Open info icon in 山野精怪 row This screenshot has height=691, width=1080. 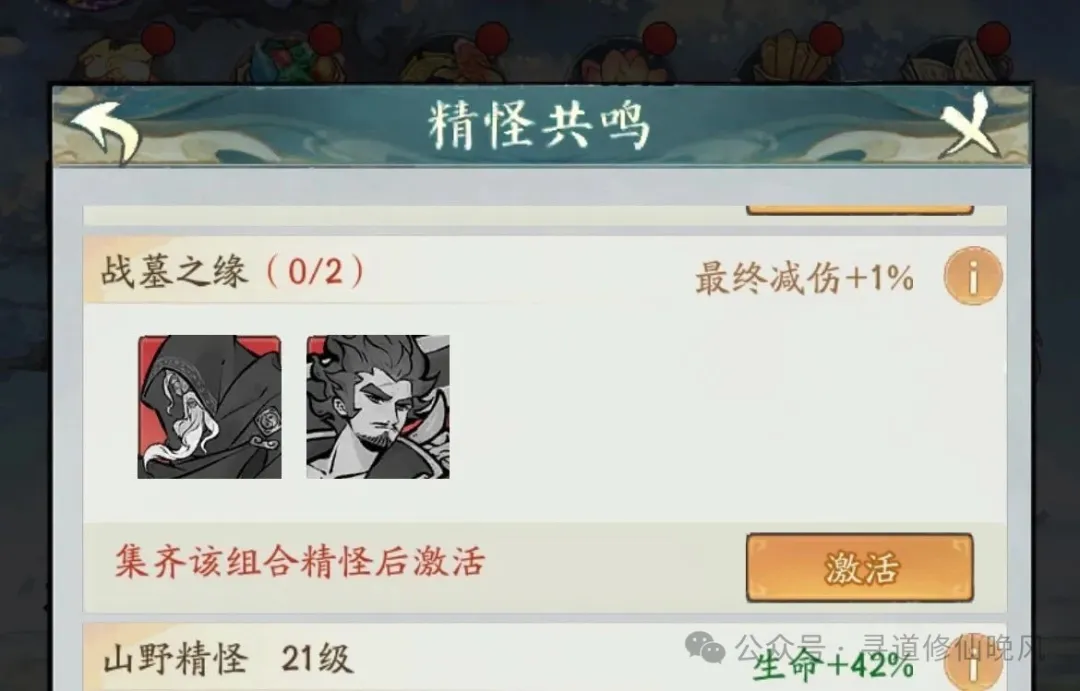(x=973, y=661)
